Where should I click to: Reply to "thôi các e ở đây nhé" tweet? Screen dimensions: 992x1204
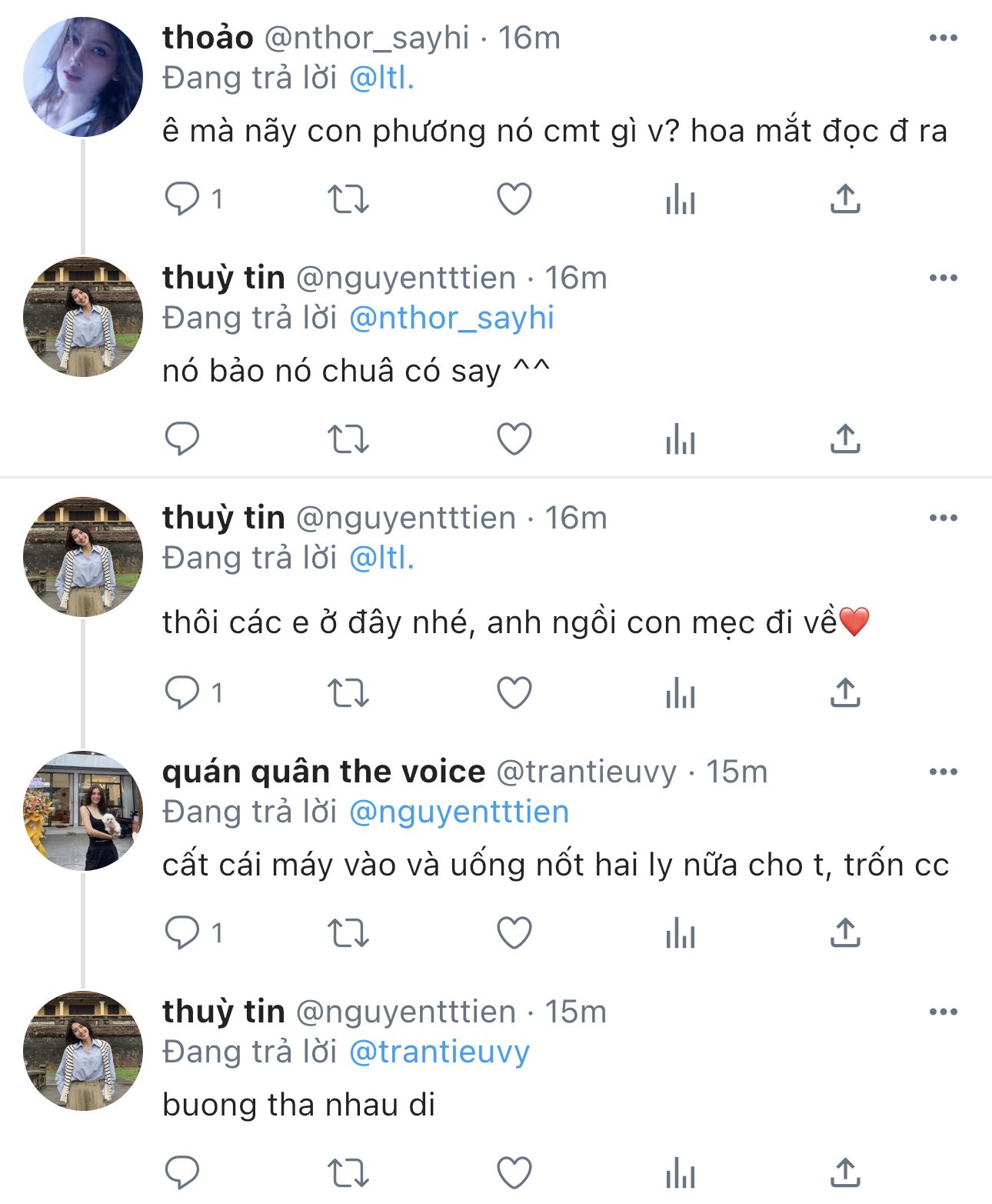pyautogui.click(x=182, y=692)
